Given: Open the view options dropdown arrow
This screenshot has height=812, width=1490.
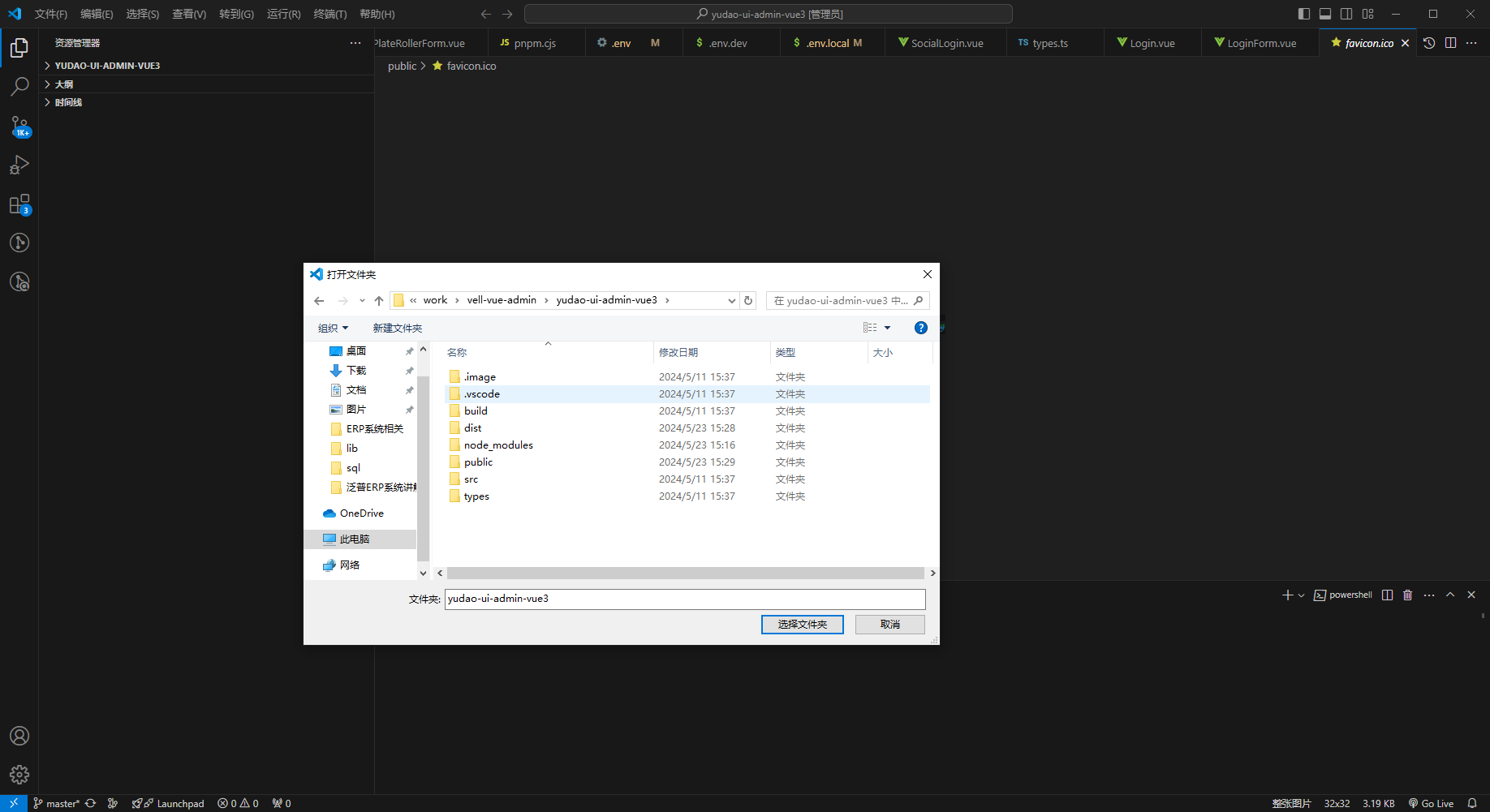Looking at the screenshot, I should (887, 328).
